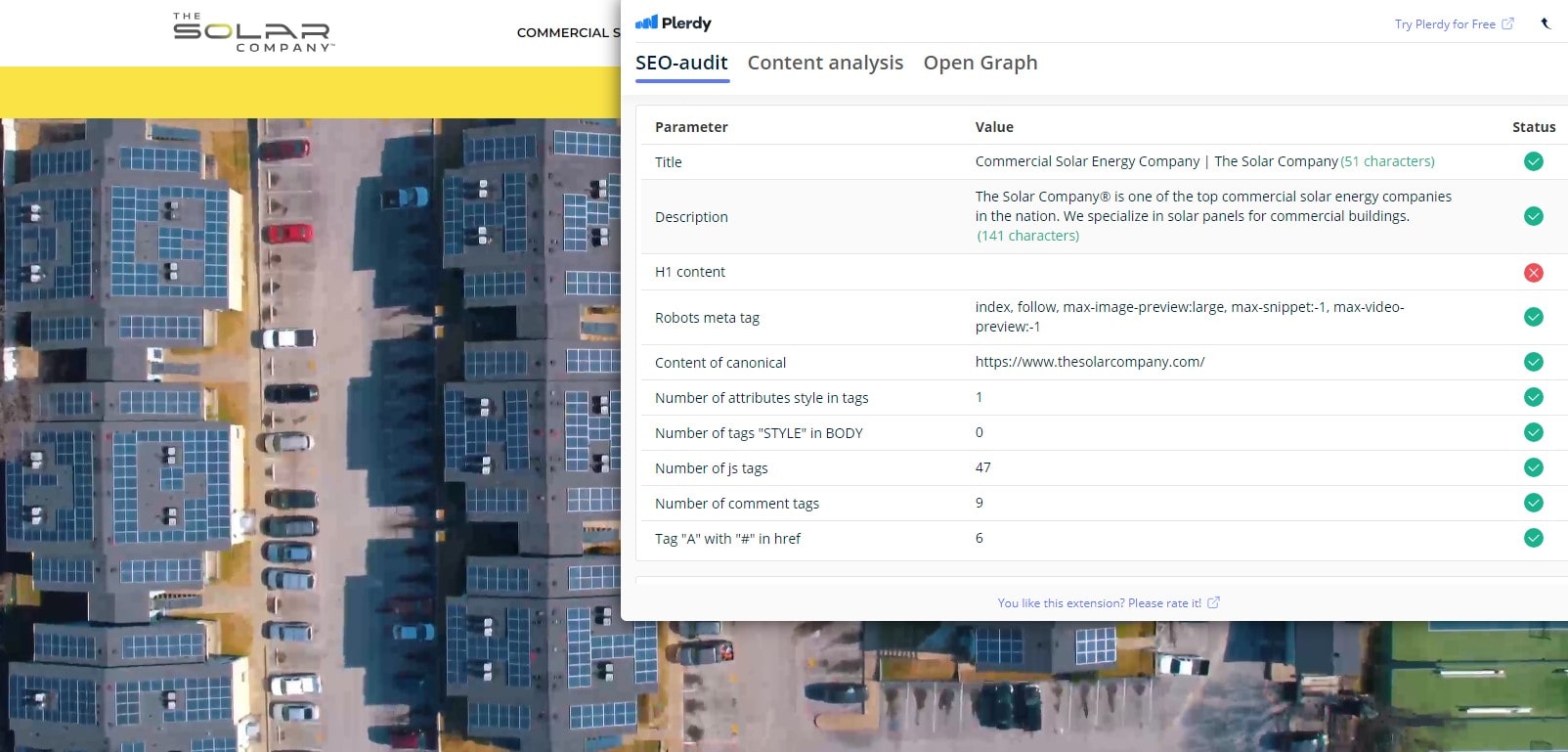Screen dimensions: 1568x752
Task: Click the status check for Robots meta tag
Action: tap(1533, 317)
